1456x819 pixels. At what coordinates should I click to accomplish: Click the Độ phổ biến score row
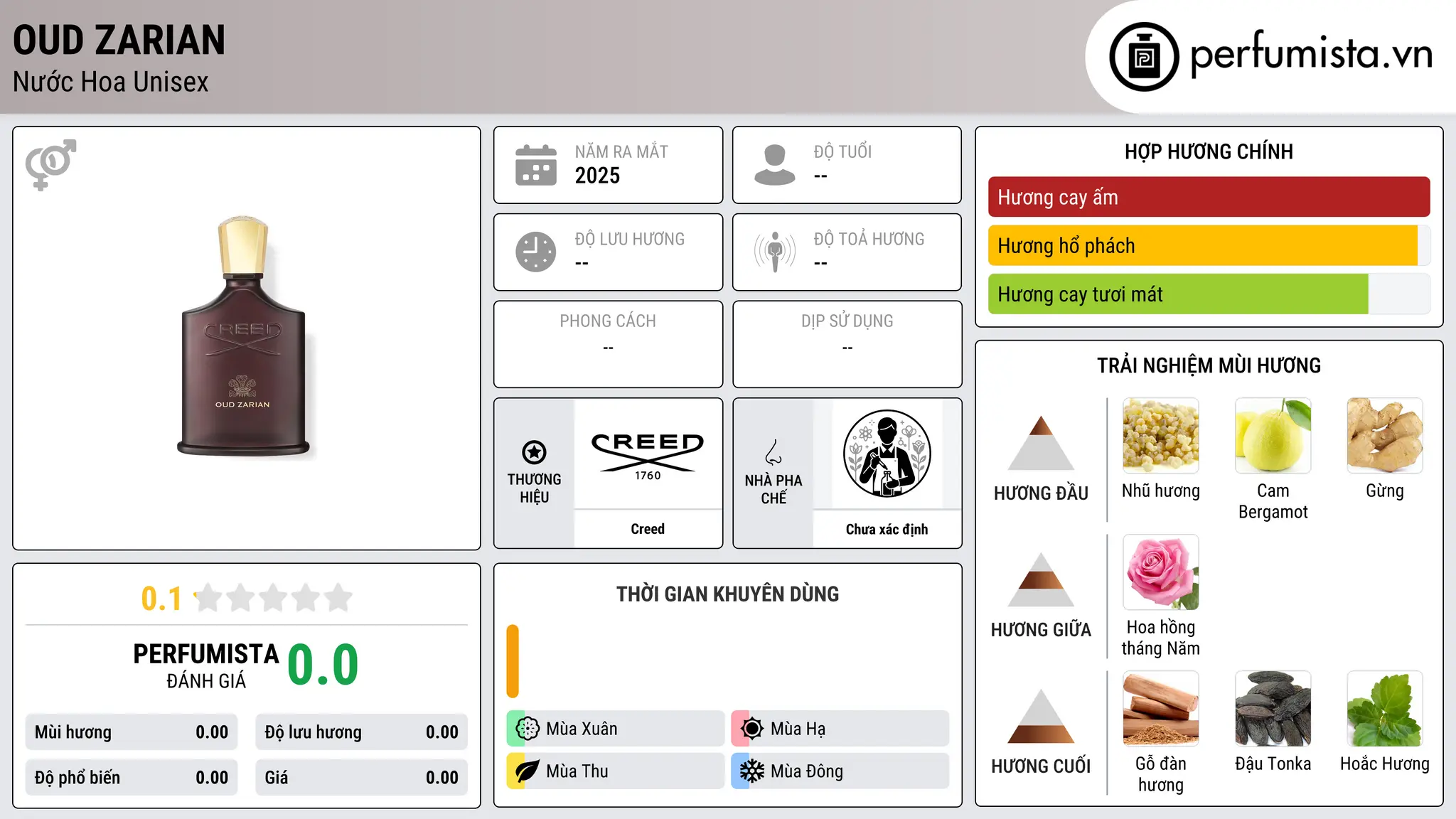132,778
